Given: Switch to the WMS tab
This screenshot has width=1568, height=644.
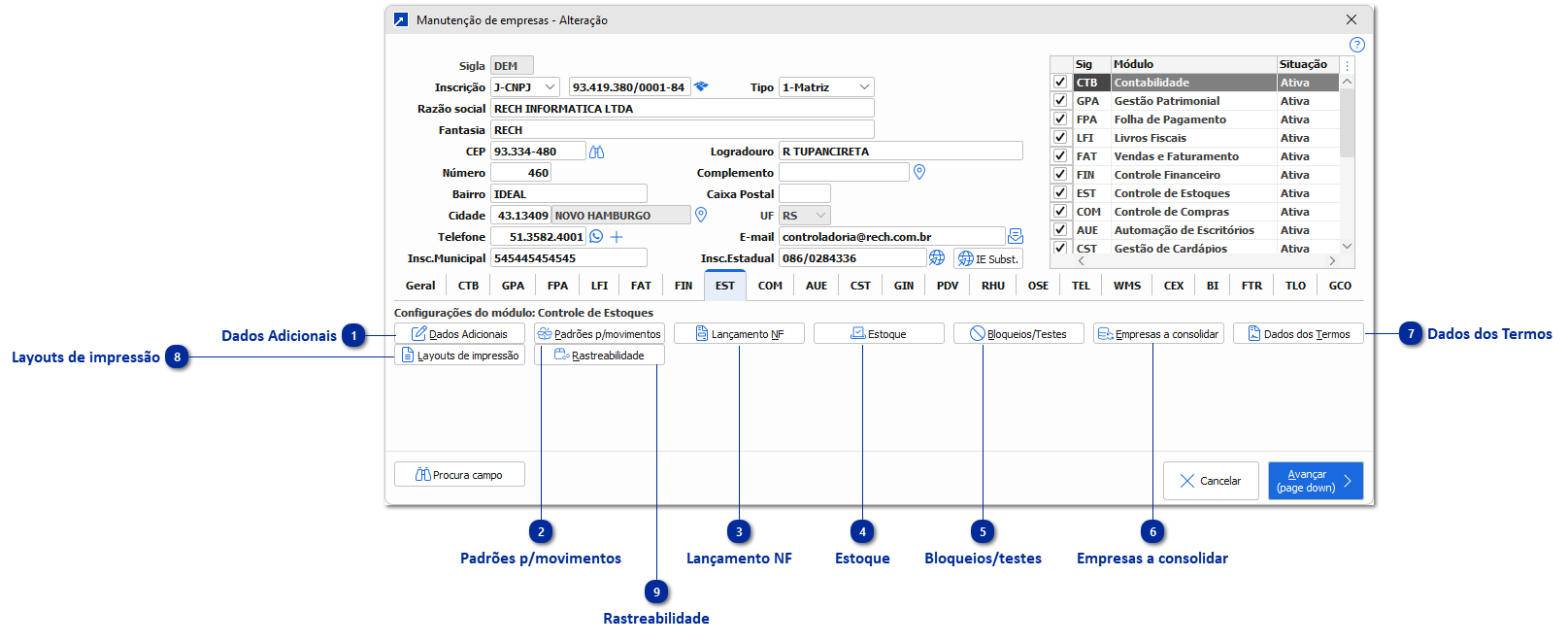Looking at the screenshot, I should (x=1127, y=286).
